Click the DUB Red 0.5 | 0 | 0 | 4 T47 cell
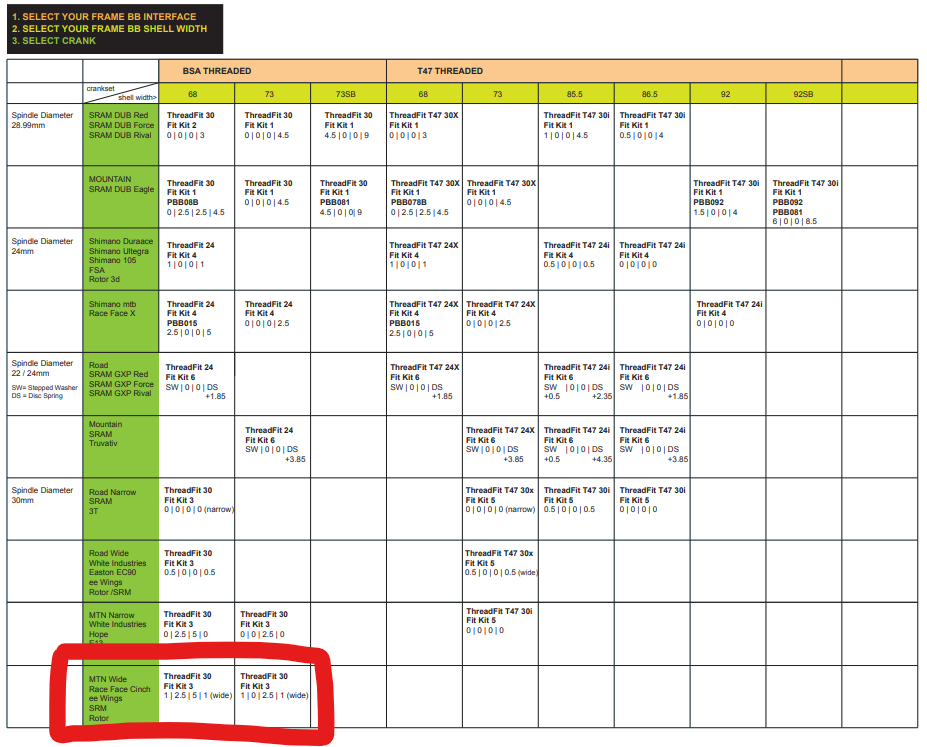The height and width of the screenshot is (747, 927). (652, 135)
